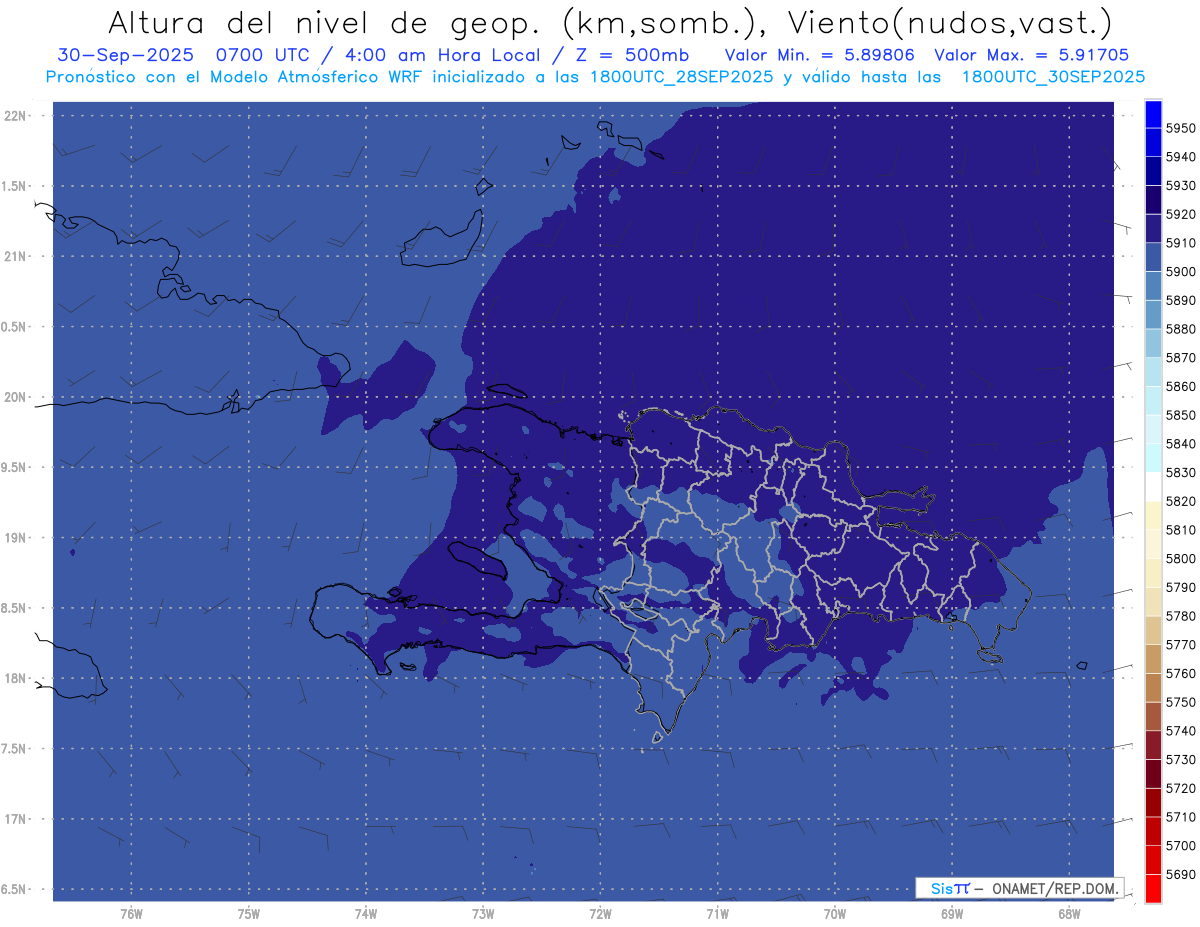Screen dimensions: 1200x927
Task: Click the legend value "5820"
Action: point(1180,501)
